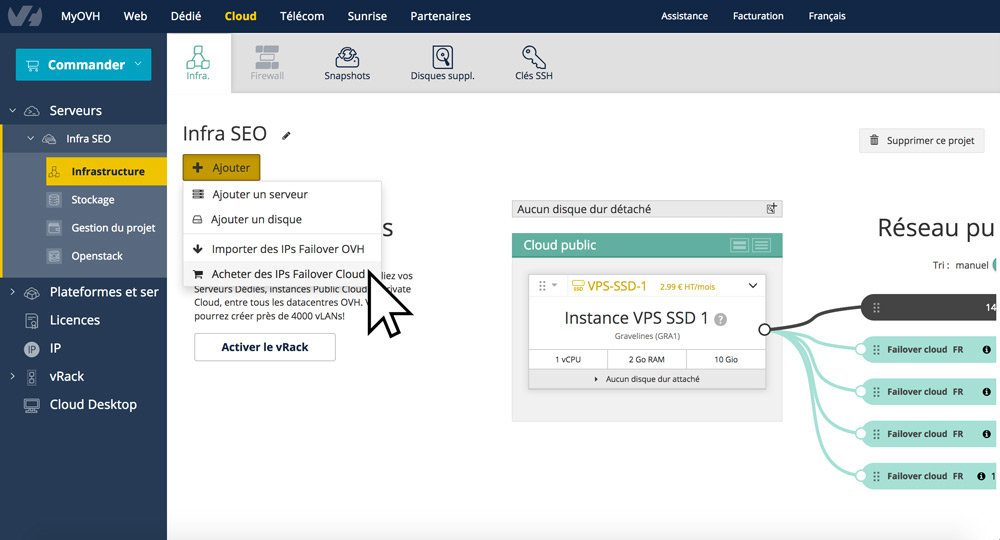Open the Snapshots tab
1000x540 pixels.
pos(347,63)
